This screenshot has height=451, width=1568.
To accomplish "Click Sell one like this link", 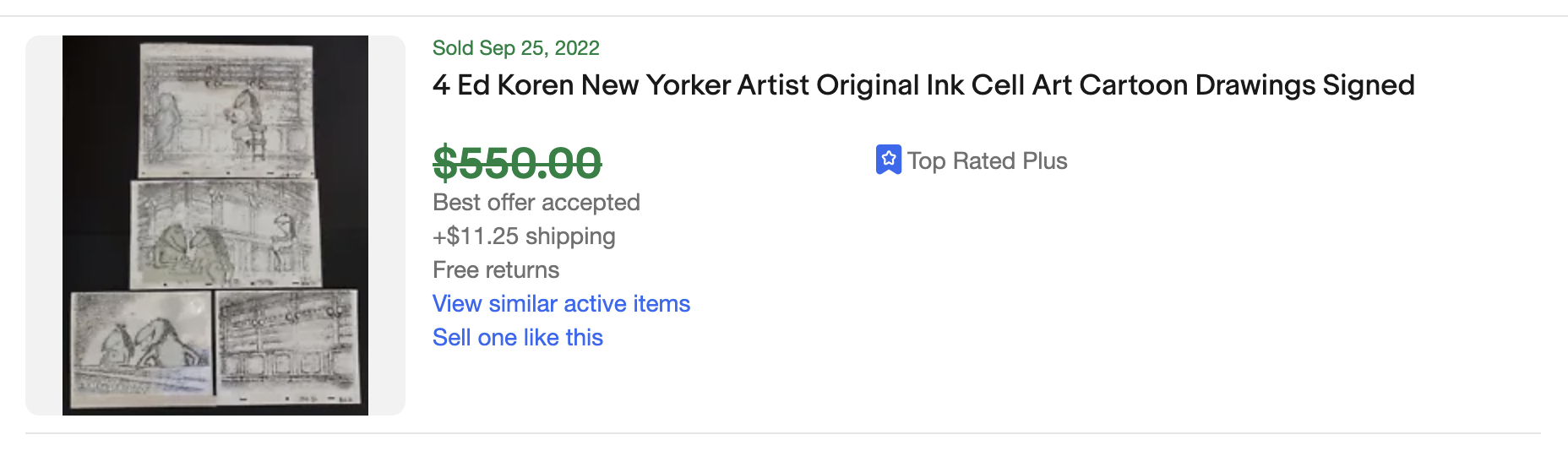I will click(x=517, y=338).
